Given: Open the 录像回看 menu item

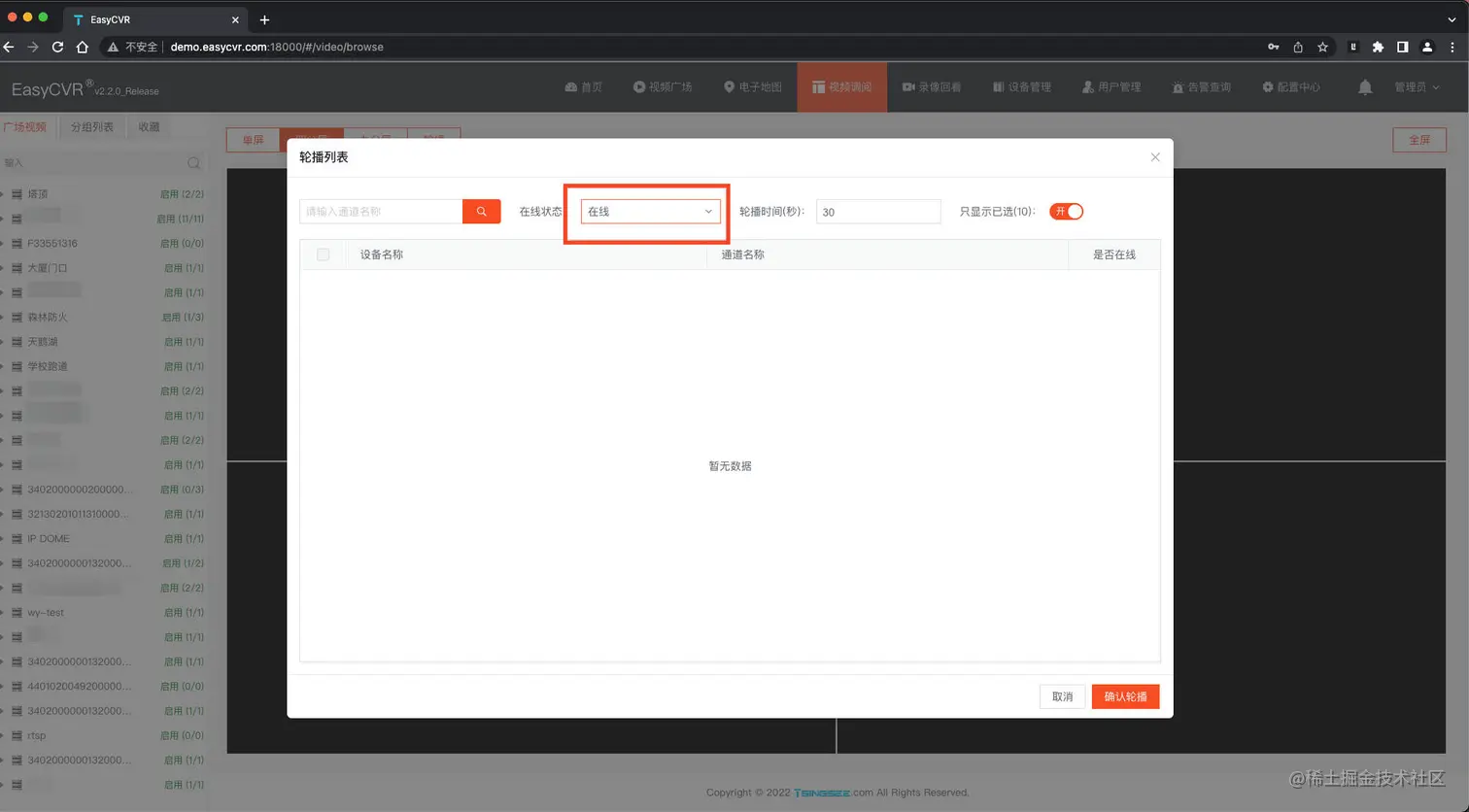Looking at the screenshot, I should point(932,87).
